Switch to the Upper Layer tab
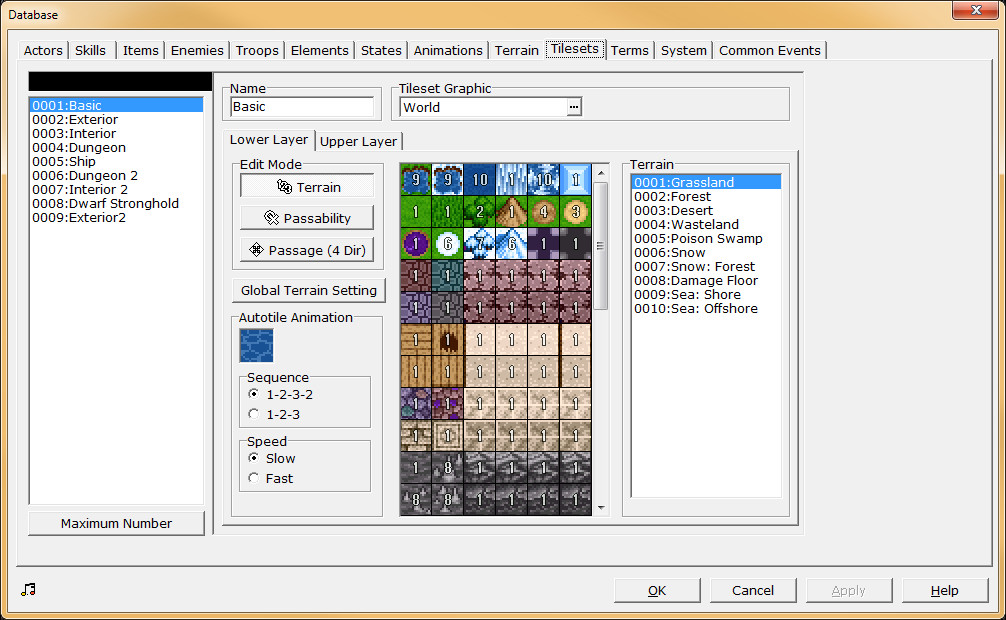This screenshot has height=620, width=1006. pyautogui.click(x=358, y=141)
